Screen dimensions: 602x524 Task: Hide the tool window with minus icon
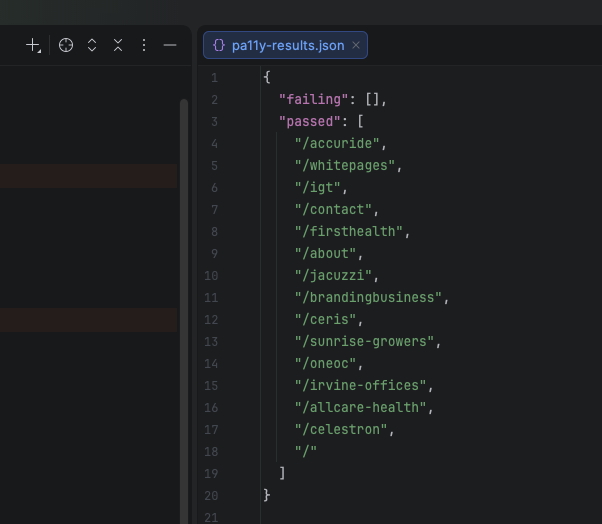(170, 45)
